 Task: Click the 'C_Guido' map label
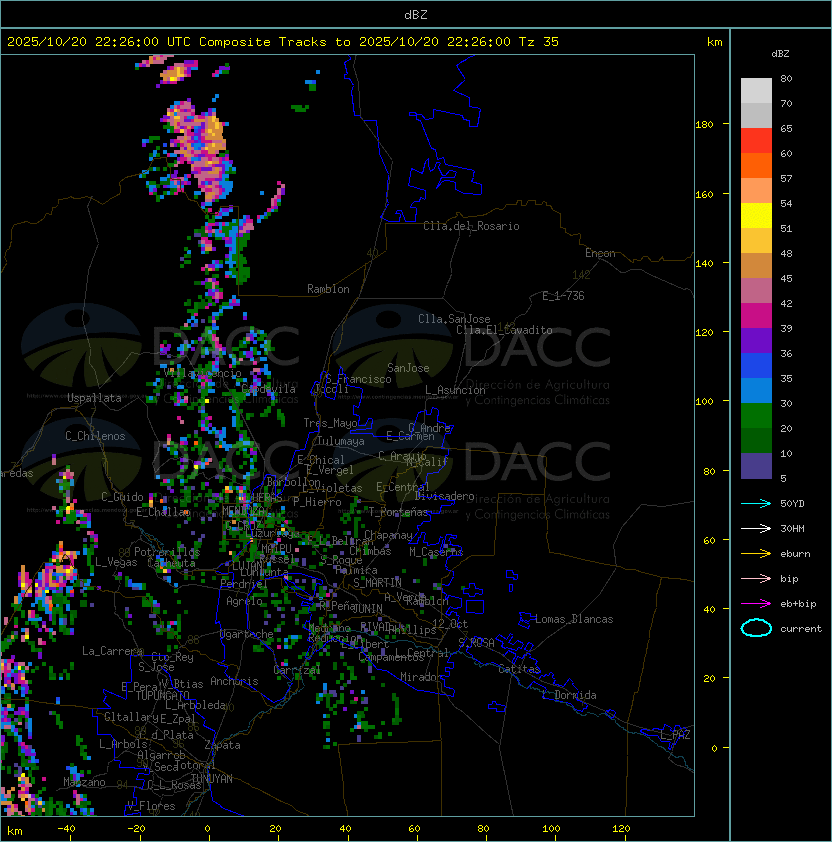(x=122, y=497)
